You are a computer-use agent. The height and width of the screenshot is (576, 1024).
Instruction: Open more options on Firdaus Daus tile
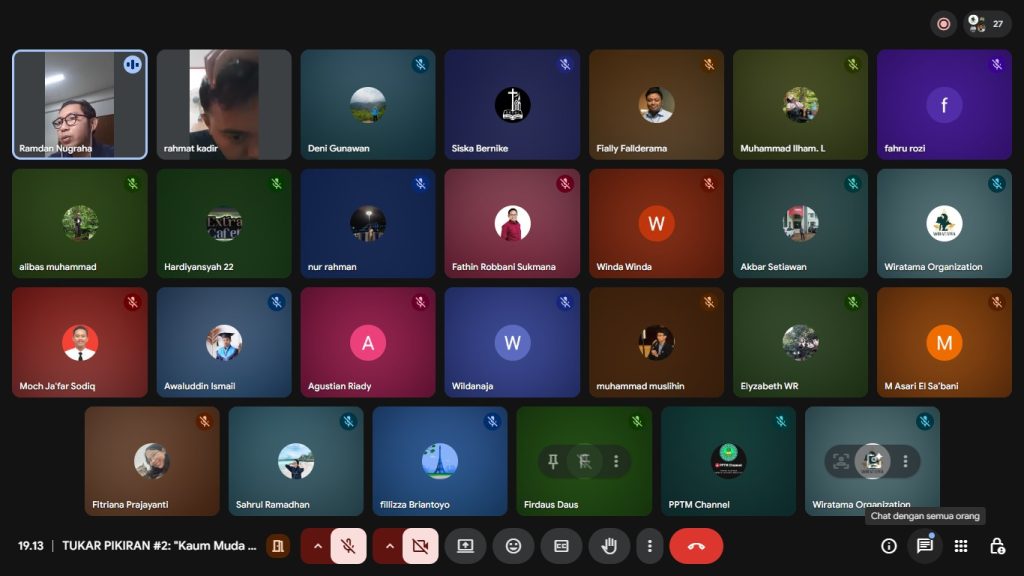click(x=616, y=461)
